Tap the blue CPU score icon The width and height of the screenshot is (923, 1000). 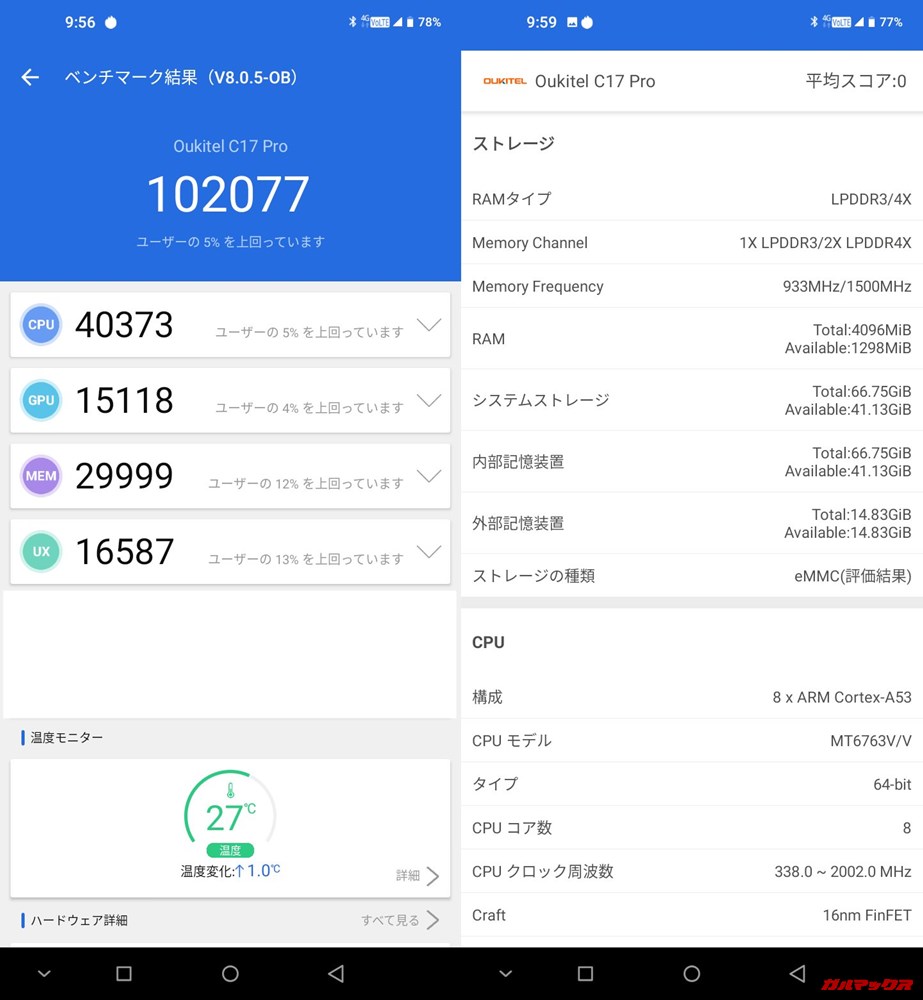pyautogui.click(x=41, y=324)
